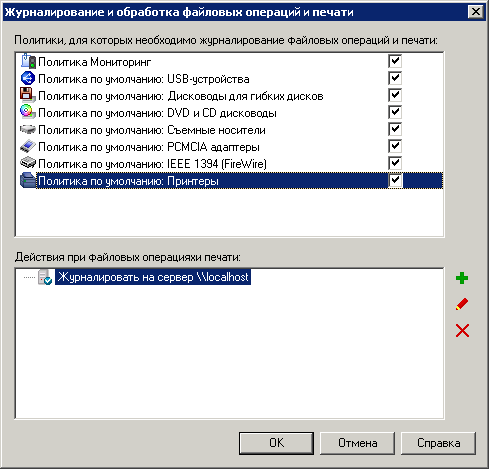This screenshot has width=489, height=469.
Task: Click the printer icon for Принтеры policy
Action: tap(28, 180)
